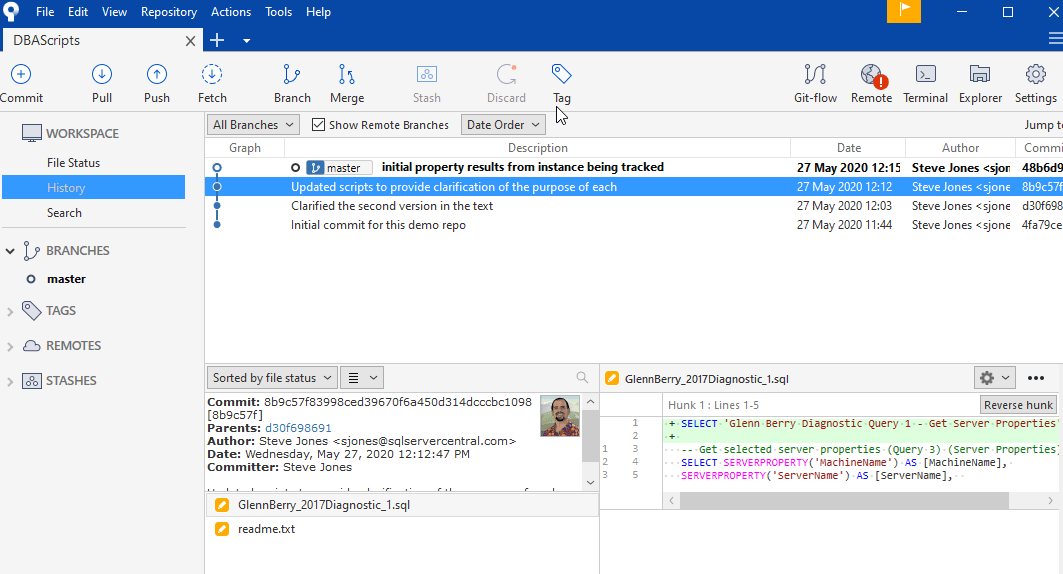1063x574 pixels.
Task: Expand the TAGS section in sidebar
Action: 11,311
